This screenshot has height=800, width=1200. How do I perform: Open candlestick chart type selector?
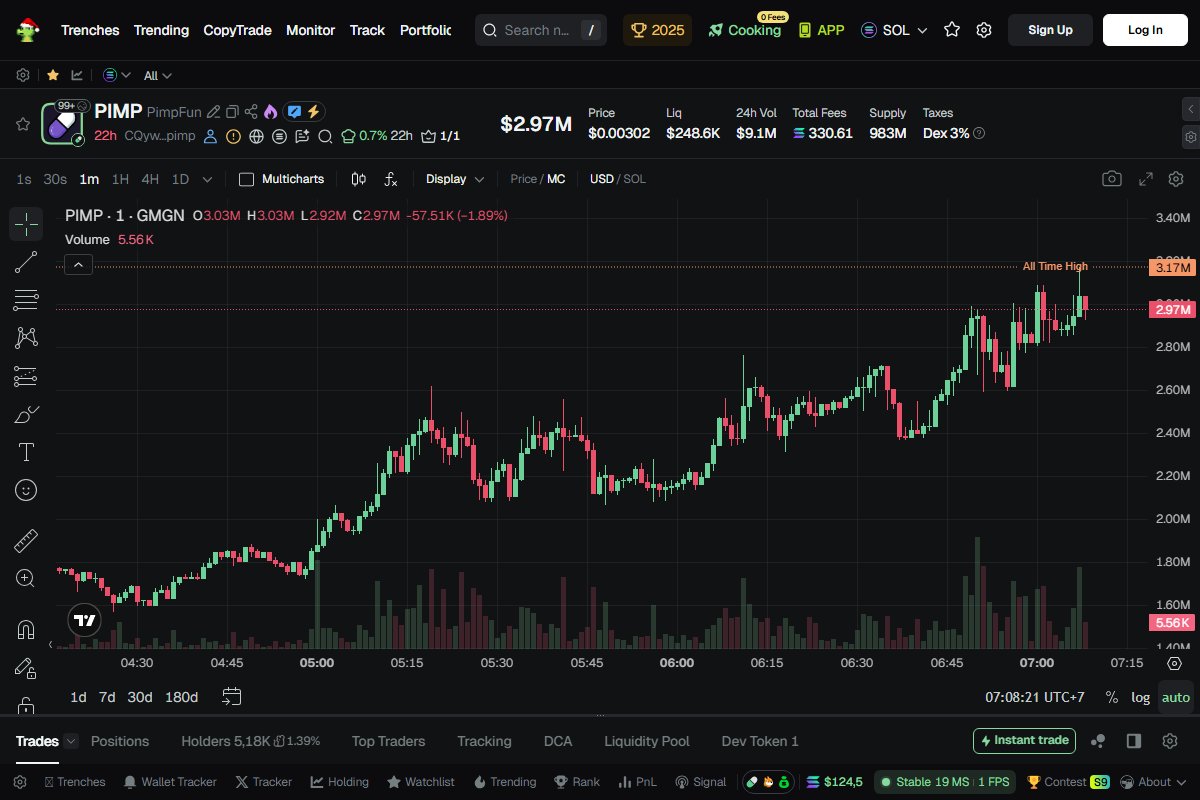click(359, 179)
